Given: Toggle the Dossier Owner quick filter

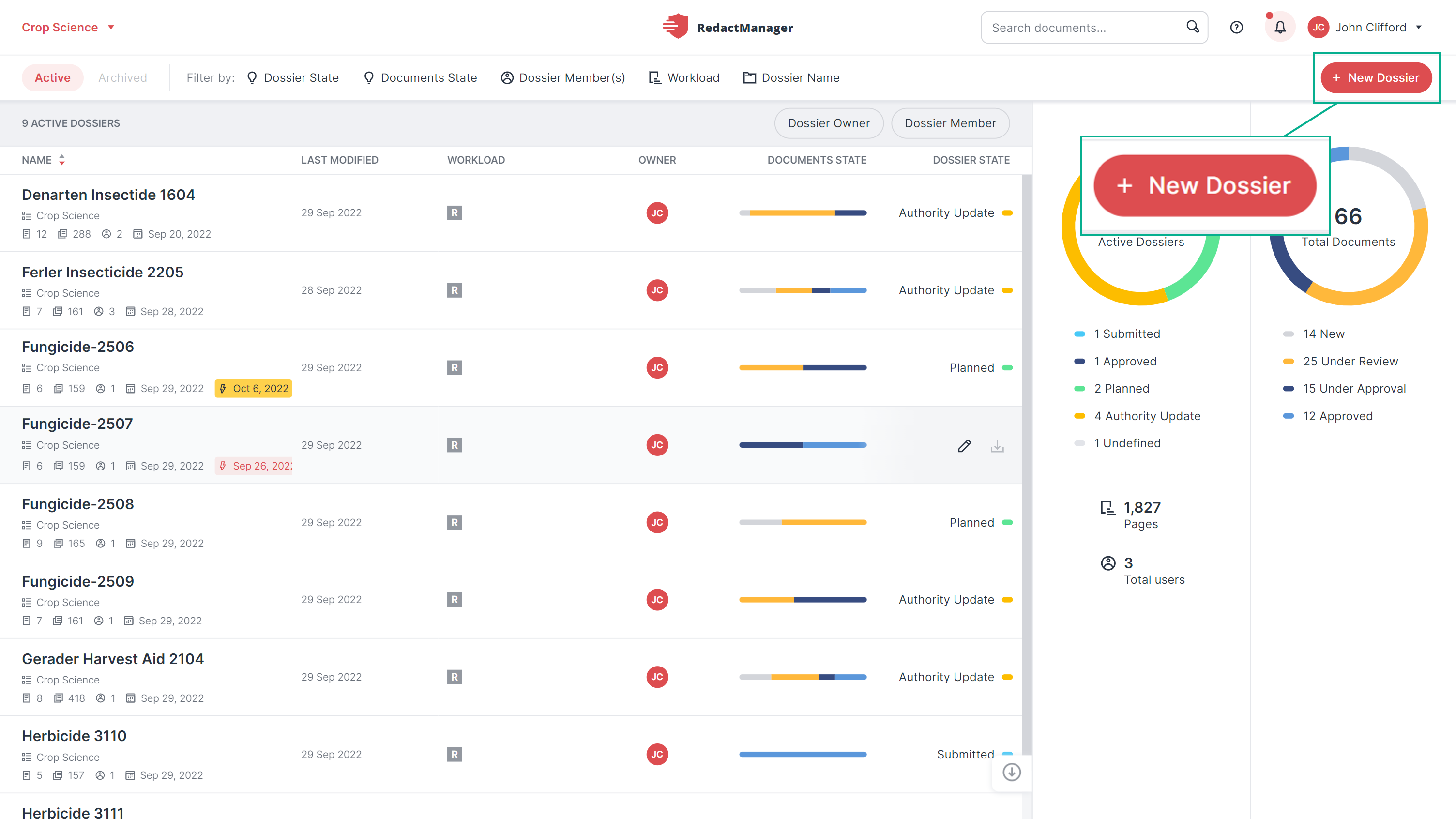Looking at the screenshot, I should [x=829, y=123].
